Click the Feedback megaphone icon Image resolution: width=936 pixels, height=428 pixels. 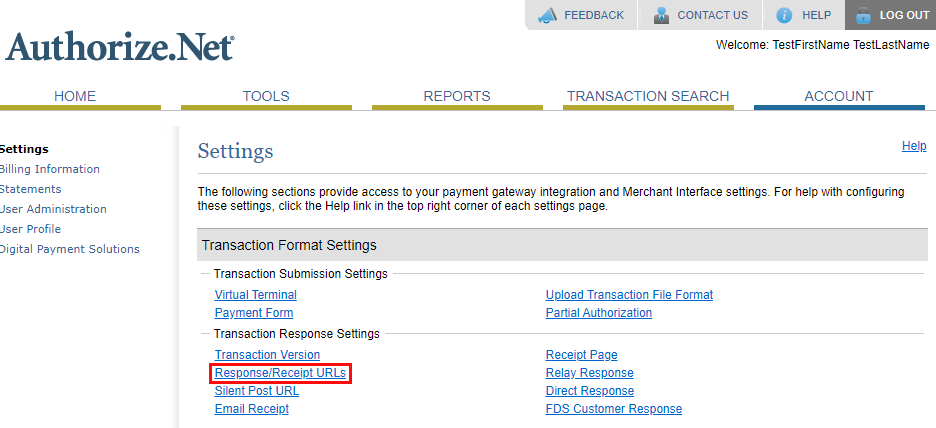pos(547,16)
